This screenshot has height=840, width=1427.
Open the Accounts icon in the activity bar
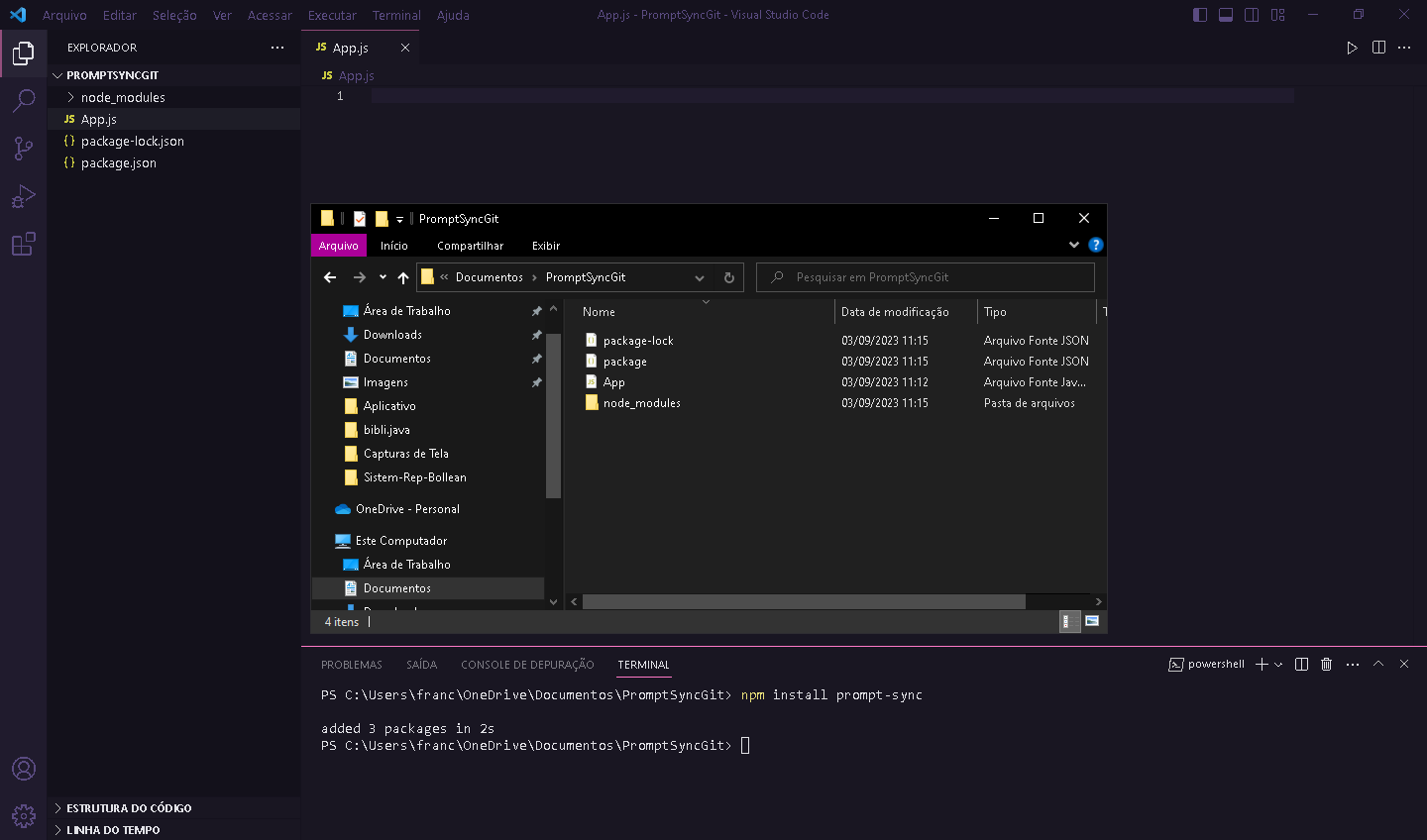(24, 768)
